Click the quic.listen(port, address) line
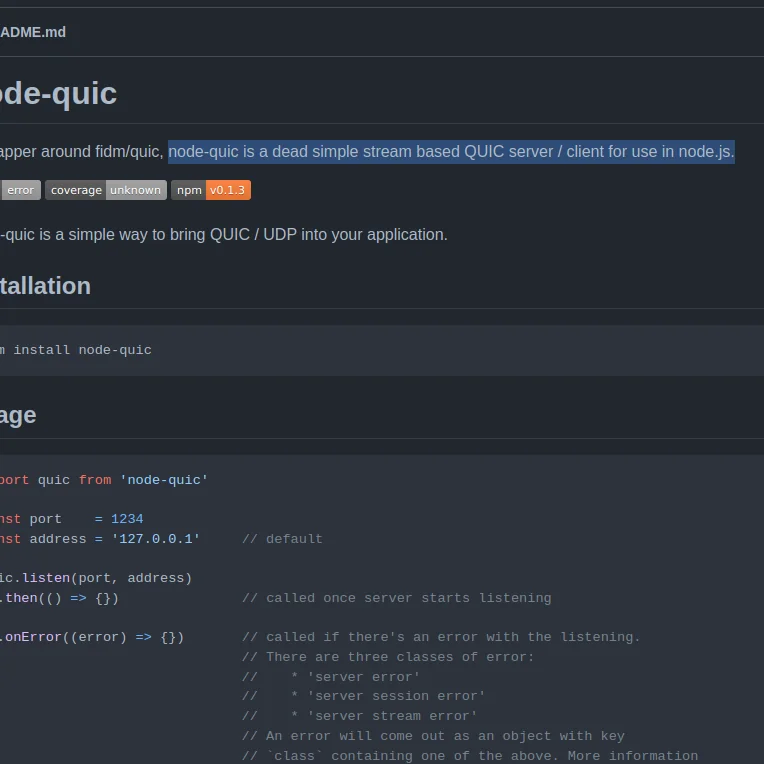This screenshot has width=764, height=764. click(96, 578)
